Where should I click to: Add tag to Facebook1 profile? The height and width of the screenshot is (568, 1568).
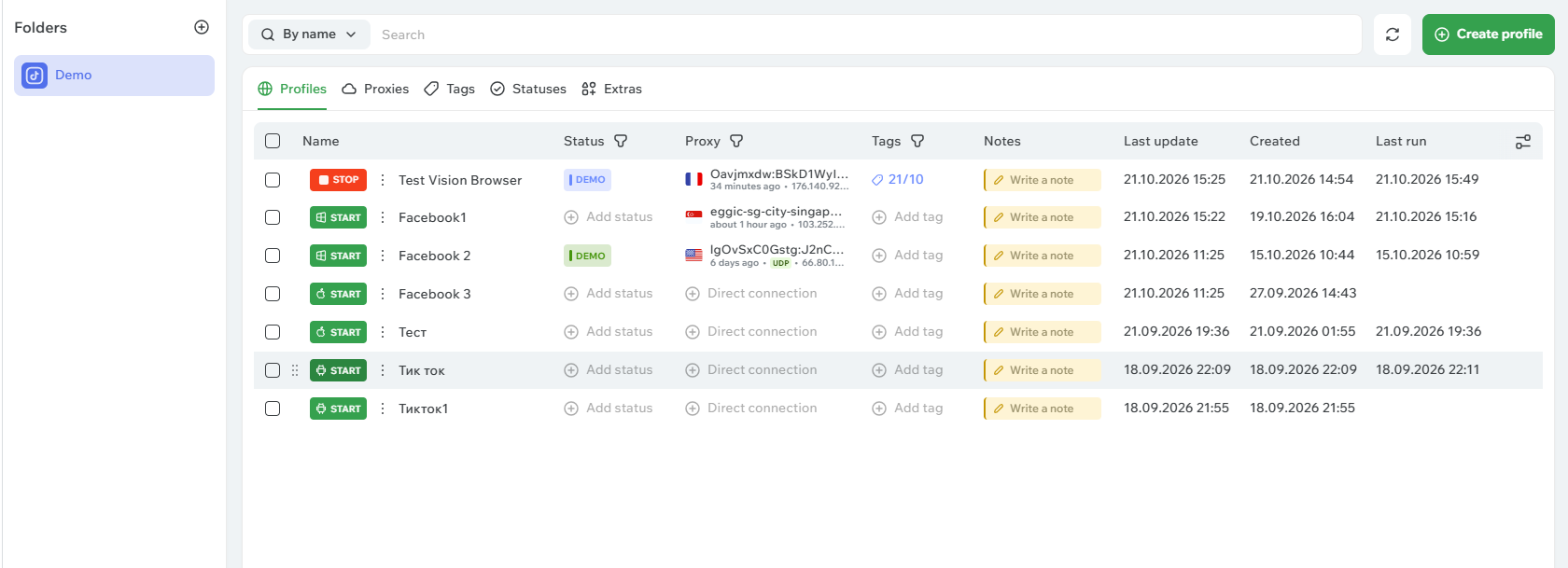[907, 217]
